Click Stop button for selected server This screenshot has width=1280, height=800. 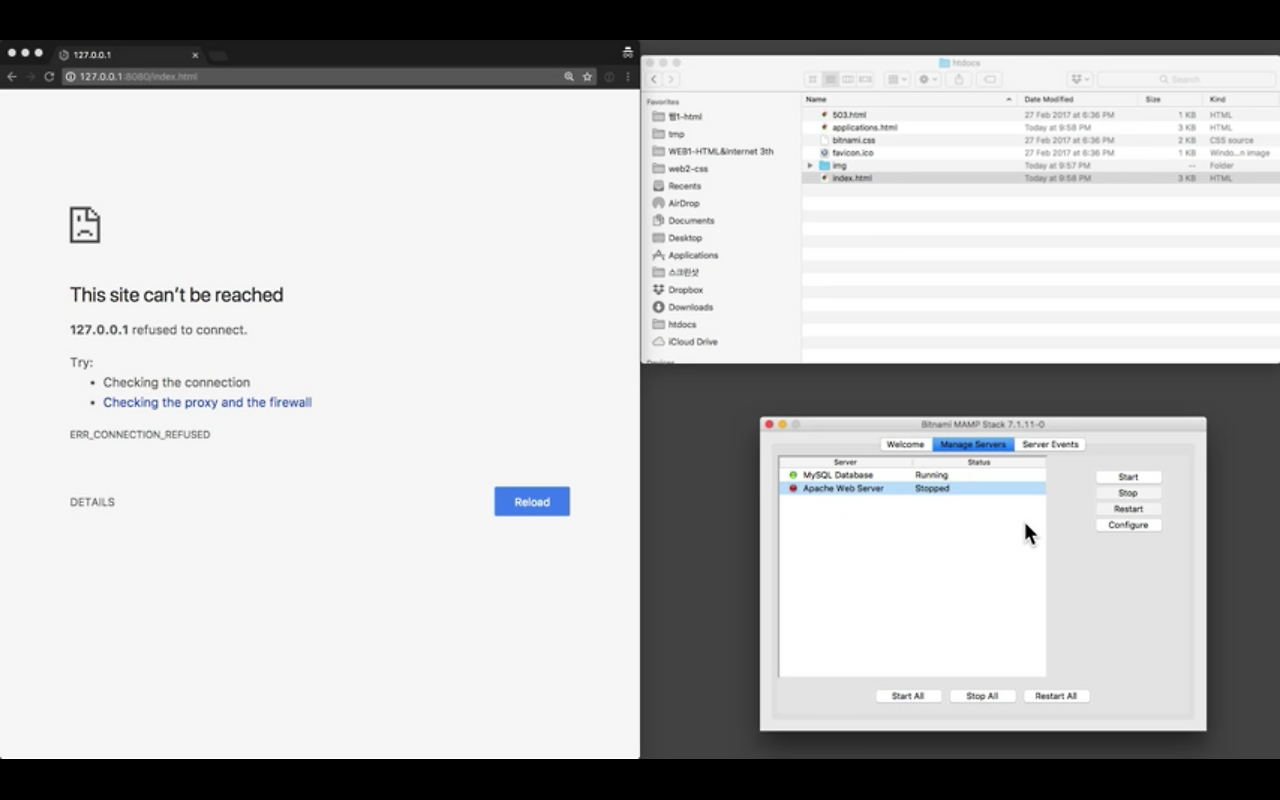(1128, 493)
